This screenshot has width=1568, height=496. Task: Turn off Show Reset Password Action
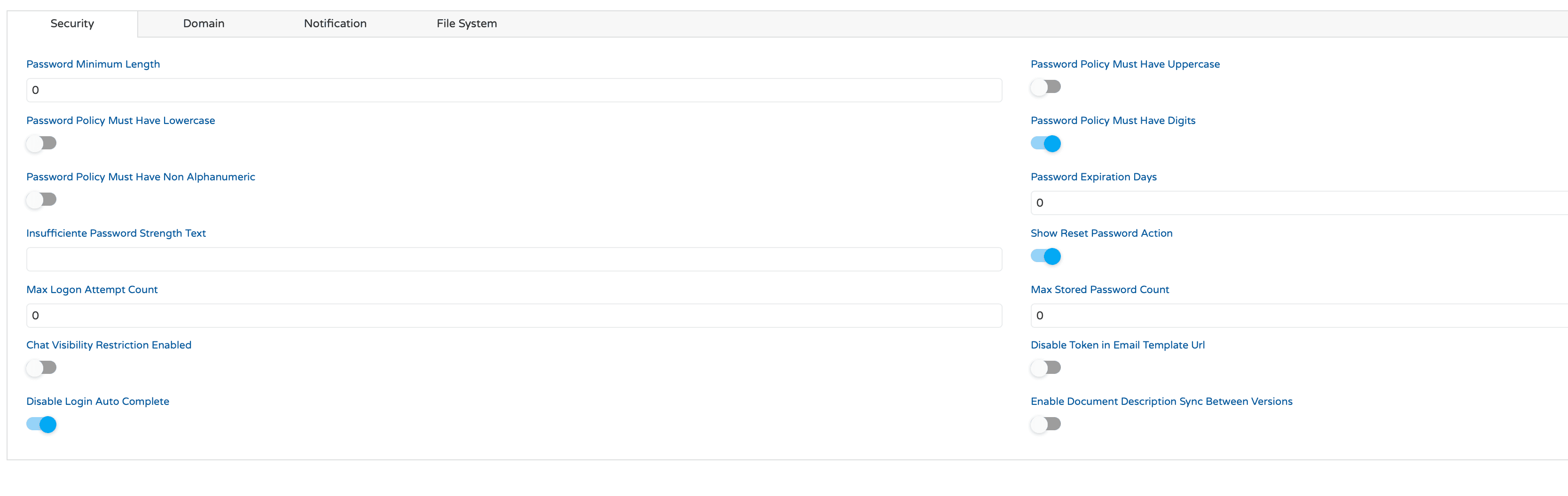click(x=1045, y=256)
